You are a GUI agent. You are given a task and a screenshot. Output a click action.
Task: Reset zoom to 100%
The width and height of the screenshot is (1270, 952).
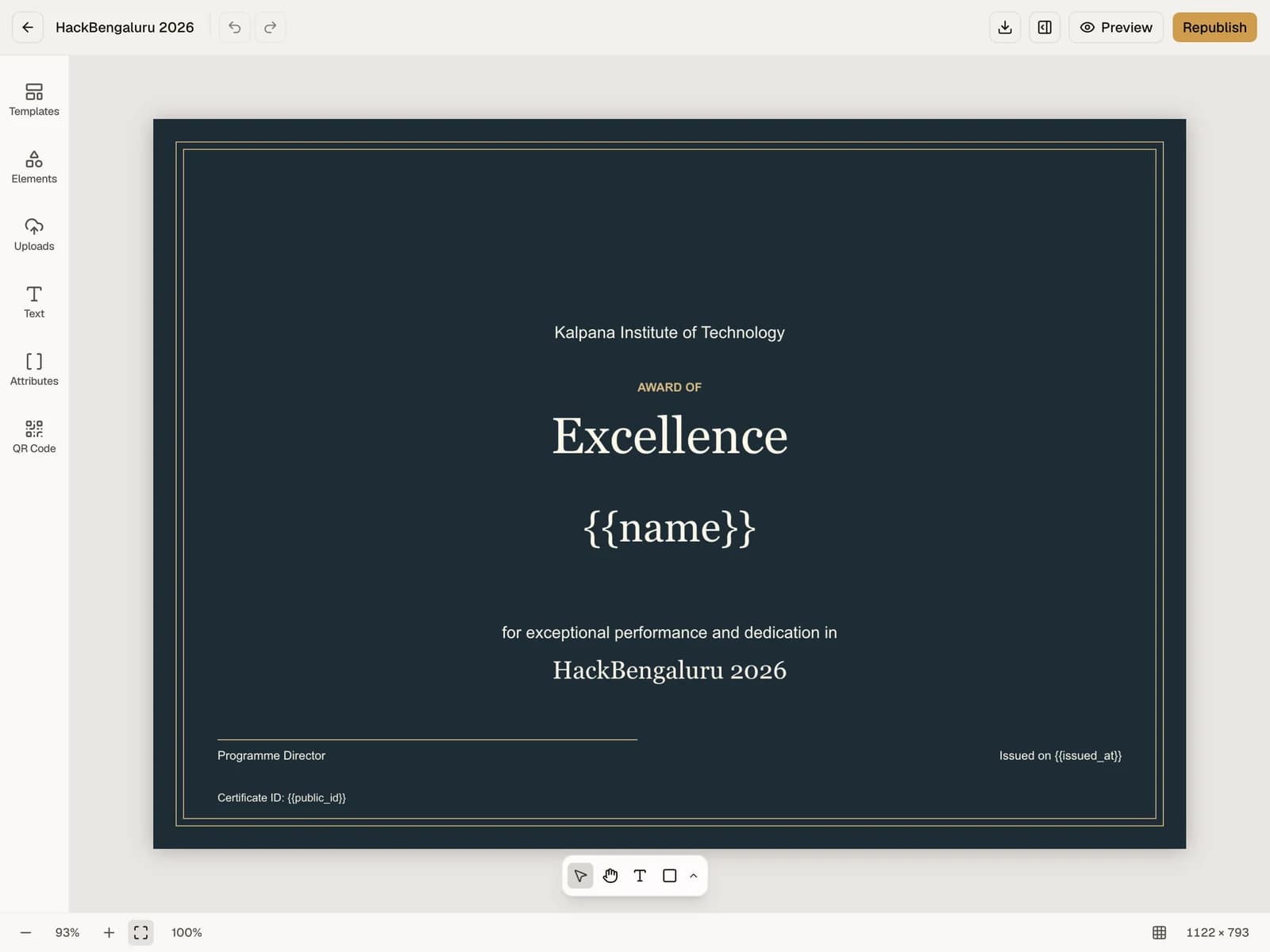pyautogui.click(x=187, y=932)
